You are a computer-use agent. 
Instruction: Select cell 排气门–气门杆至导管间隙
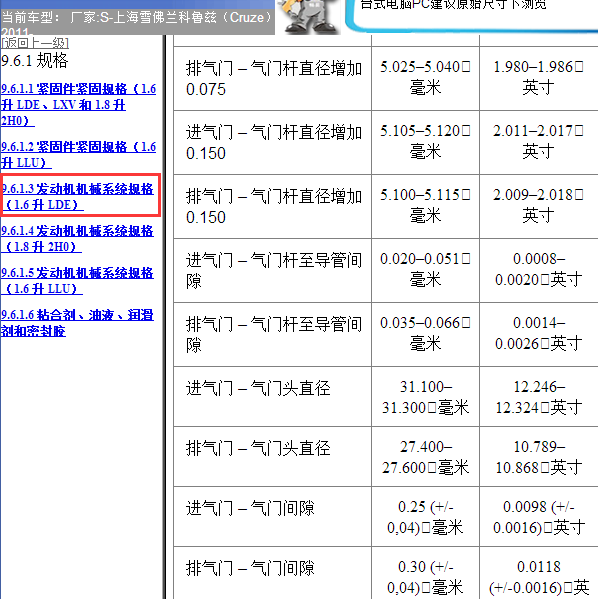coord(272,335)
